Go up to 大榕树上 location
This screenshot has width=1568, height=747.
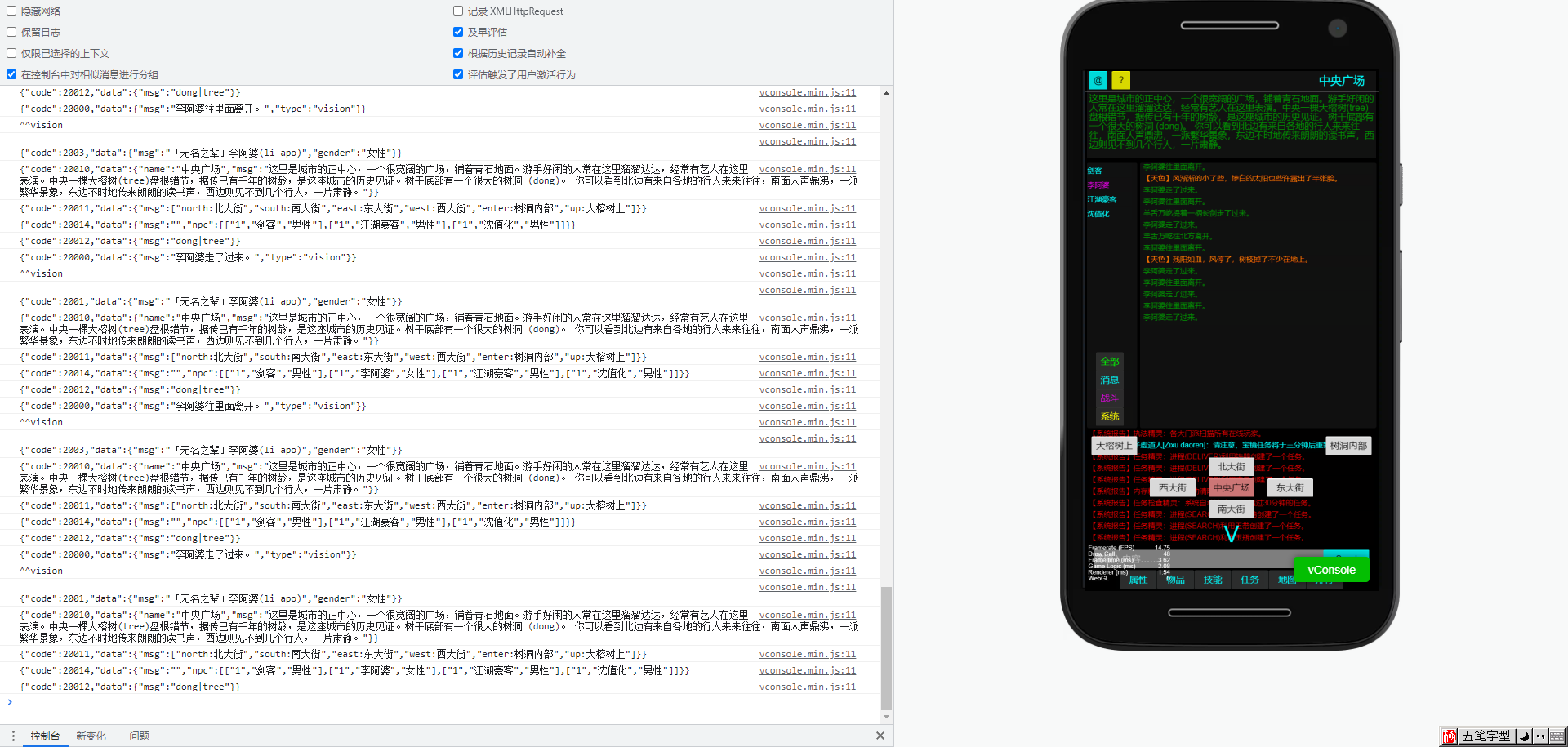pos(1114,446)
